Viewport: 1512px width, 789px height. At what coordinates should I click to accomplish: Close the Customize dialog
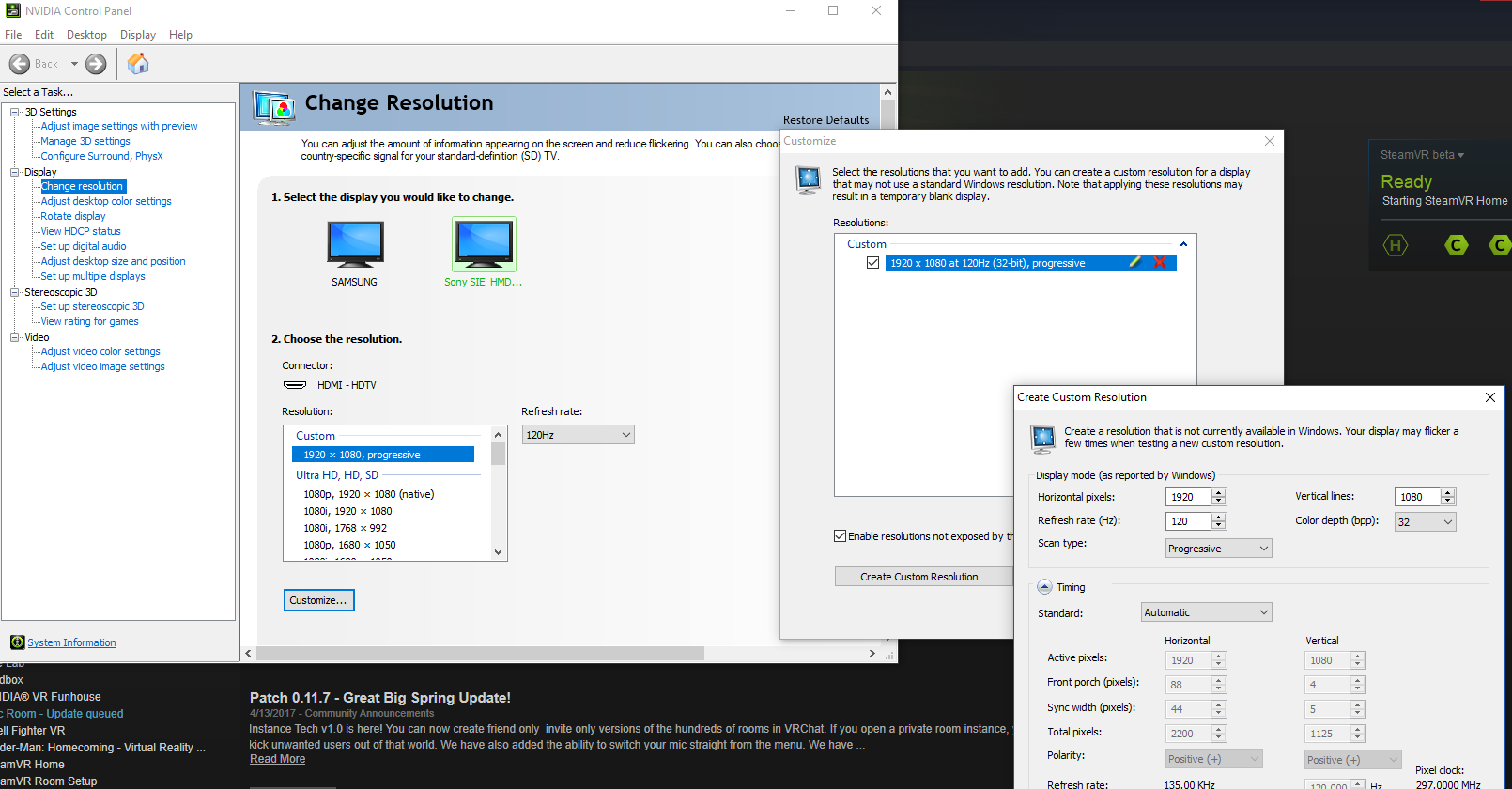tap(1270, 141)
